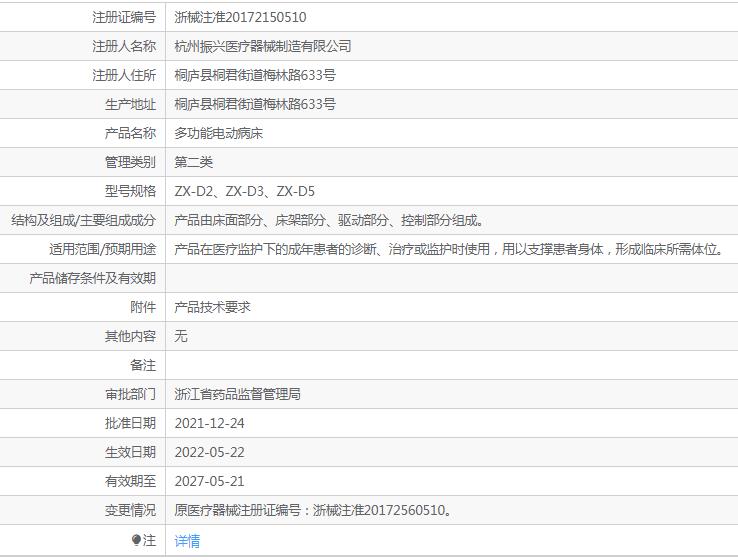738x560 pixels.
Task: Click the 结构及组成/主要组成成分 label
Action: [x=83, y=220]
